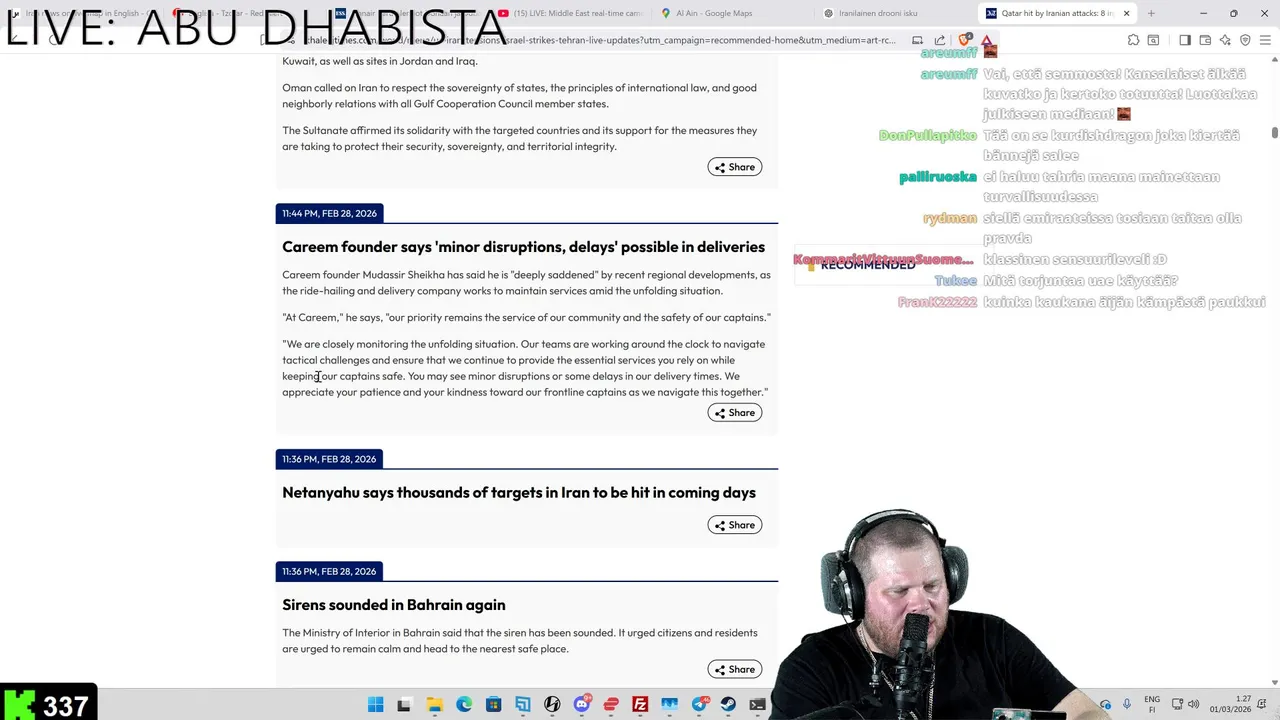Toggle the browser sidebar panel icon
Viewport: 1280px width, 720px height.
tap(1184, 40)
